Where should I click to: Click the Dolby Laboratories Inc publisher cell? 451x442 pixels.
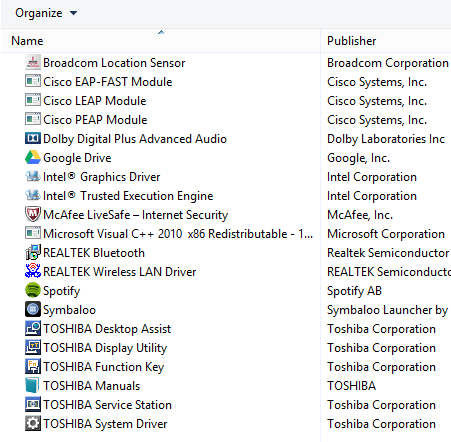(386, 139)
